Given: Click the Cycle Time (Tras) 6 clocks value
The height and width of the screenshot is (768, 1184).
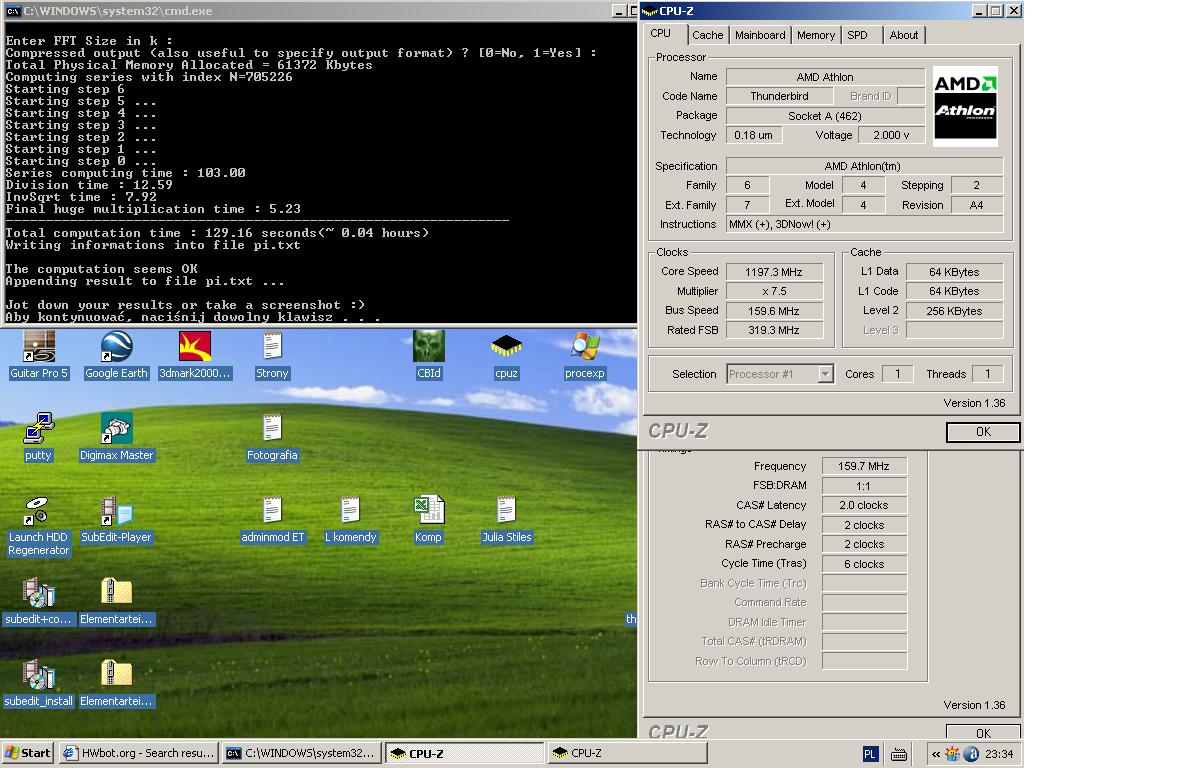Looking at the screenshot, I should pos(864,564).
